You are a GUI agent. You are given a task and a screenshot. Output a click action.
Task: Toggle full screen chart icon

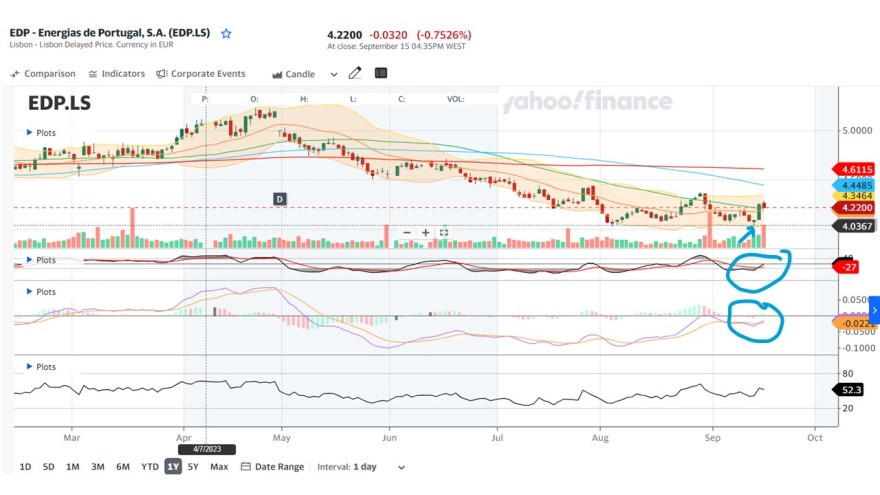click(x=444, y=232)
